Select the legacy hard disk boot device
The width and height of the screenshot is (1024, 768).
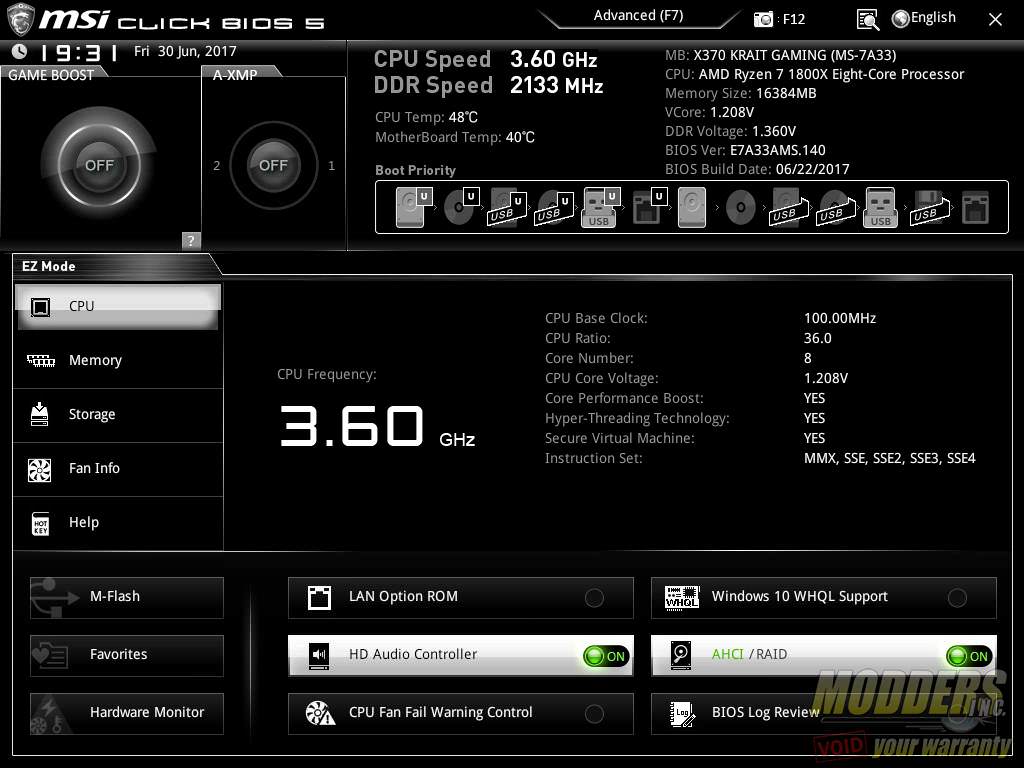(x=692, y=208)
